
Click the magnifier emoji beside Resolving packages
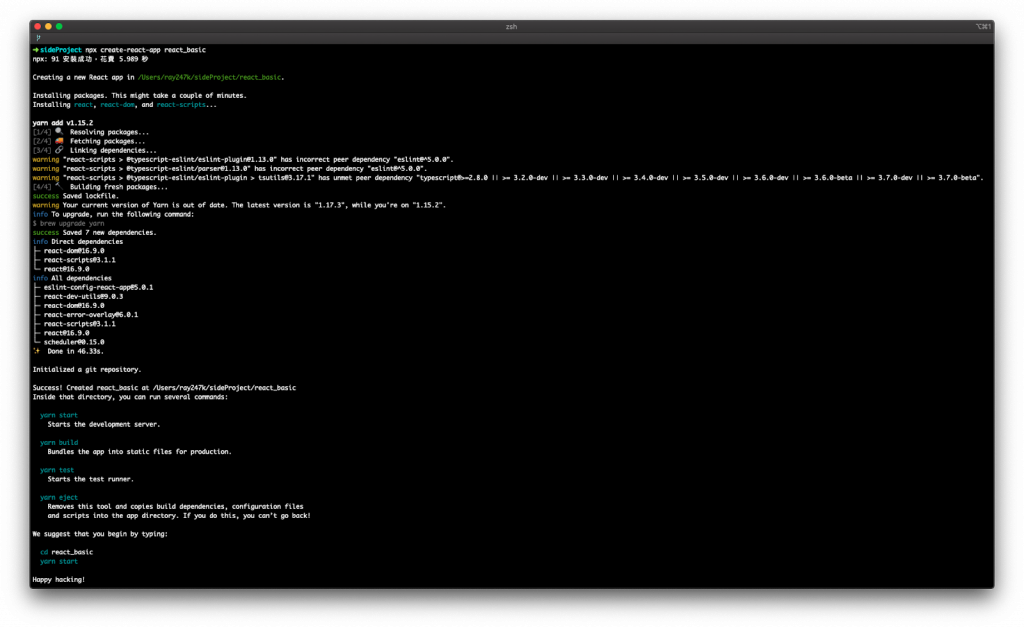[x=59, y=132]
